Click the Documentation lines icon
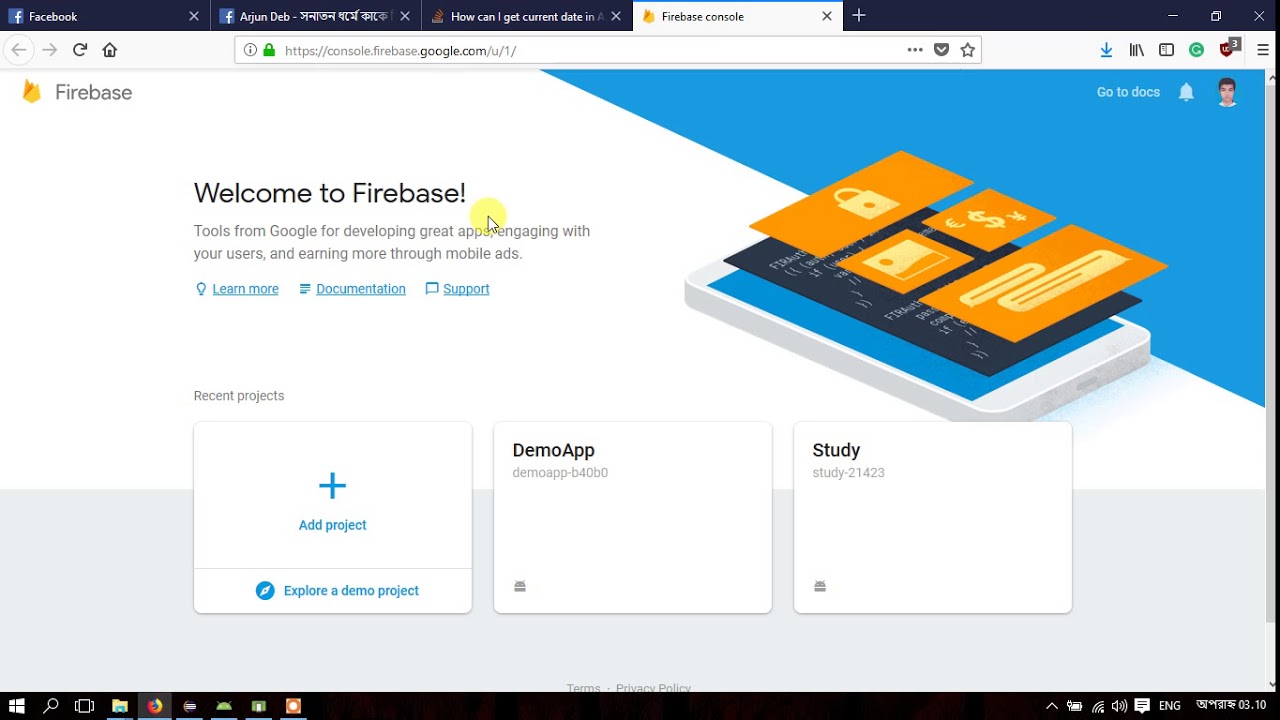This screenshot has width=1280, height=720. (x=305, y=289)
